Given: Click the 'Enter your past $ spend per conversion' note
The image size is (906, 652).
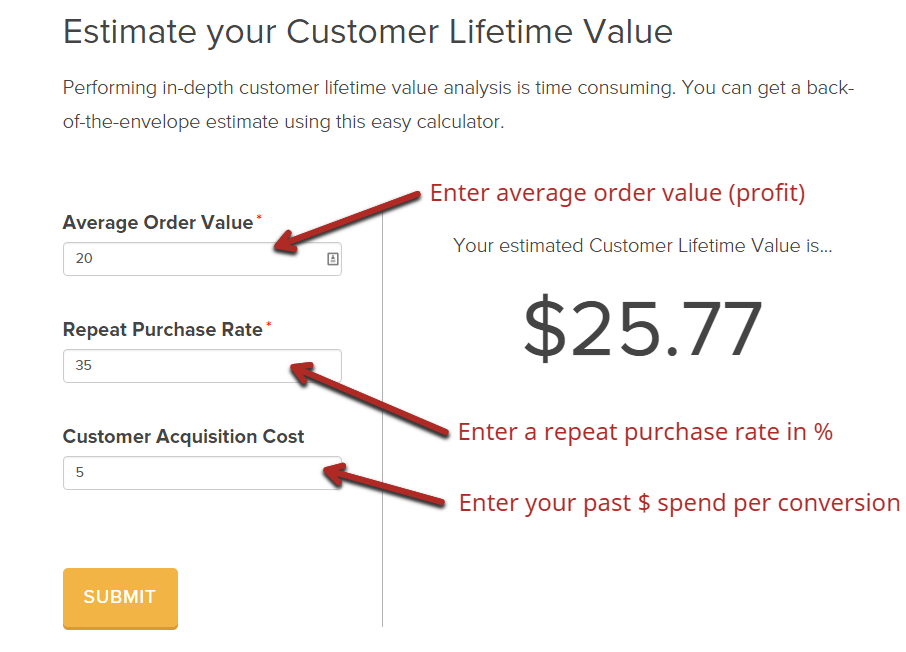Looking at the screenshot, I should pyautogui.click(x=680, y=503).
